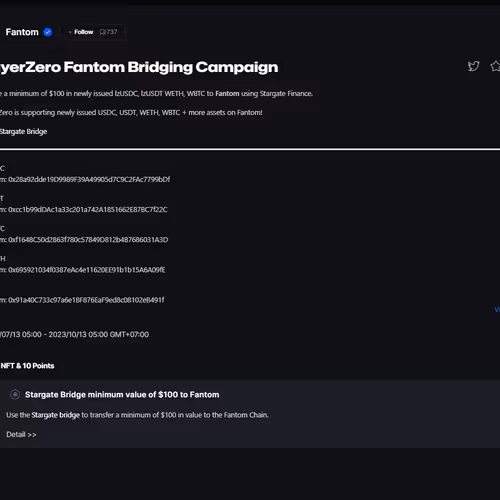Click the 'NFT & 10 Points' reward label
This screenshot has width=500, height=500.
27,366
